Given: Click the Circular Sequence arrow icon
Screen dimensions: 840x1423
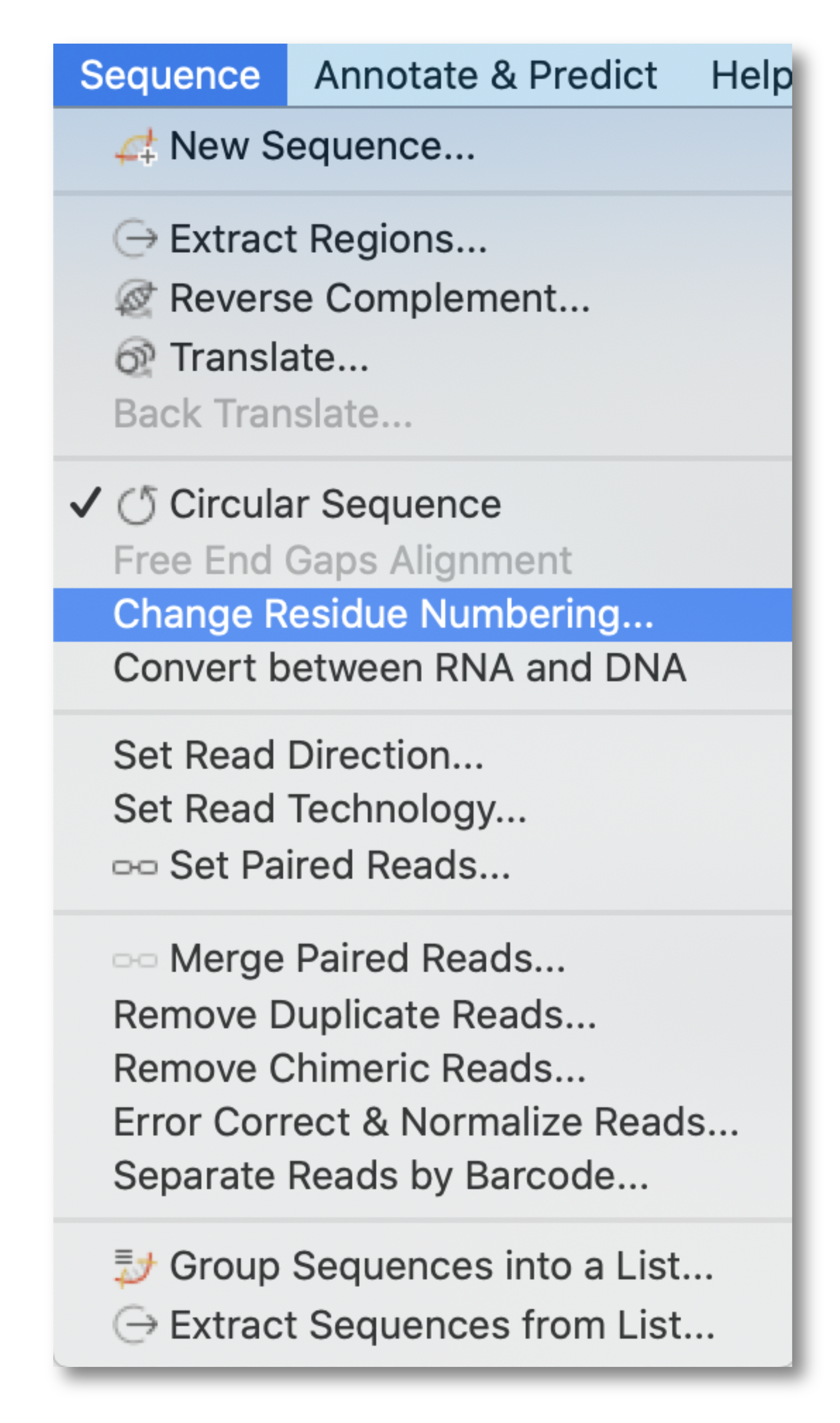Looking at the screenshot, I should 136,505.
